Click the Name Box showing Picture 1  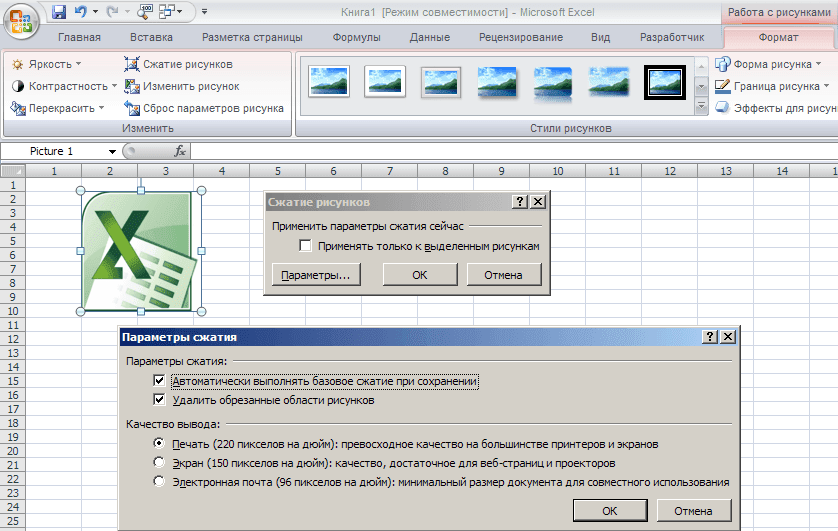coord(53,151)
